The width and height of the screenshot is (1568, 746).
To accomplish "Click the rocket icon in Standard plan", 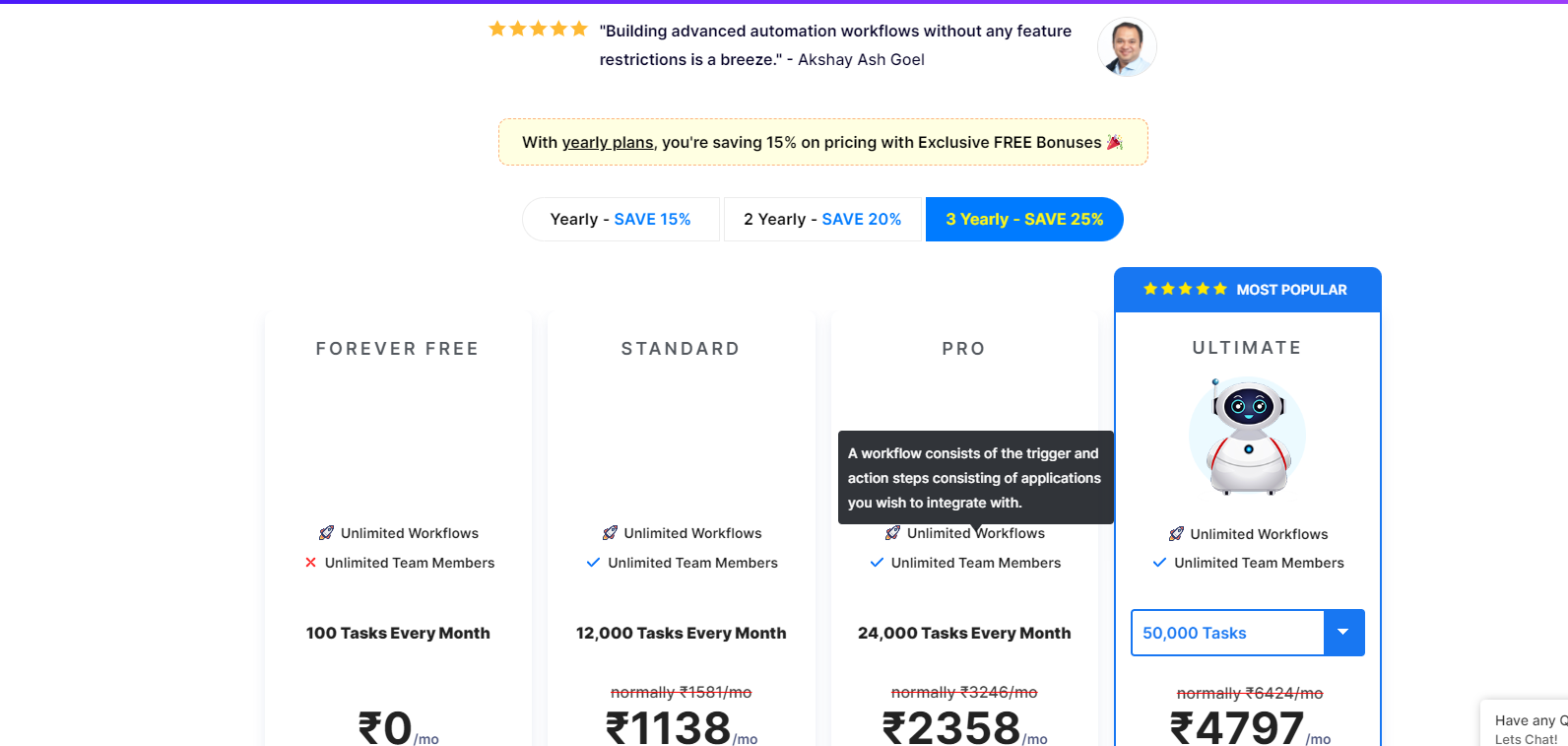I will click(x=610, y=533).
